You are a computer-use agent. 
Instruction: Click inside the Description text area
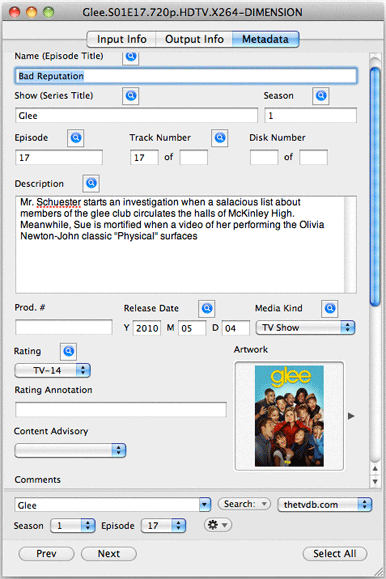coord(180,244)
